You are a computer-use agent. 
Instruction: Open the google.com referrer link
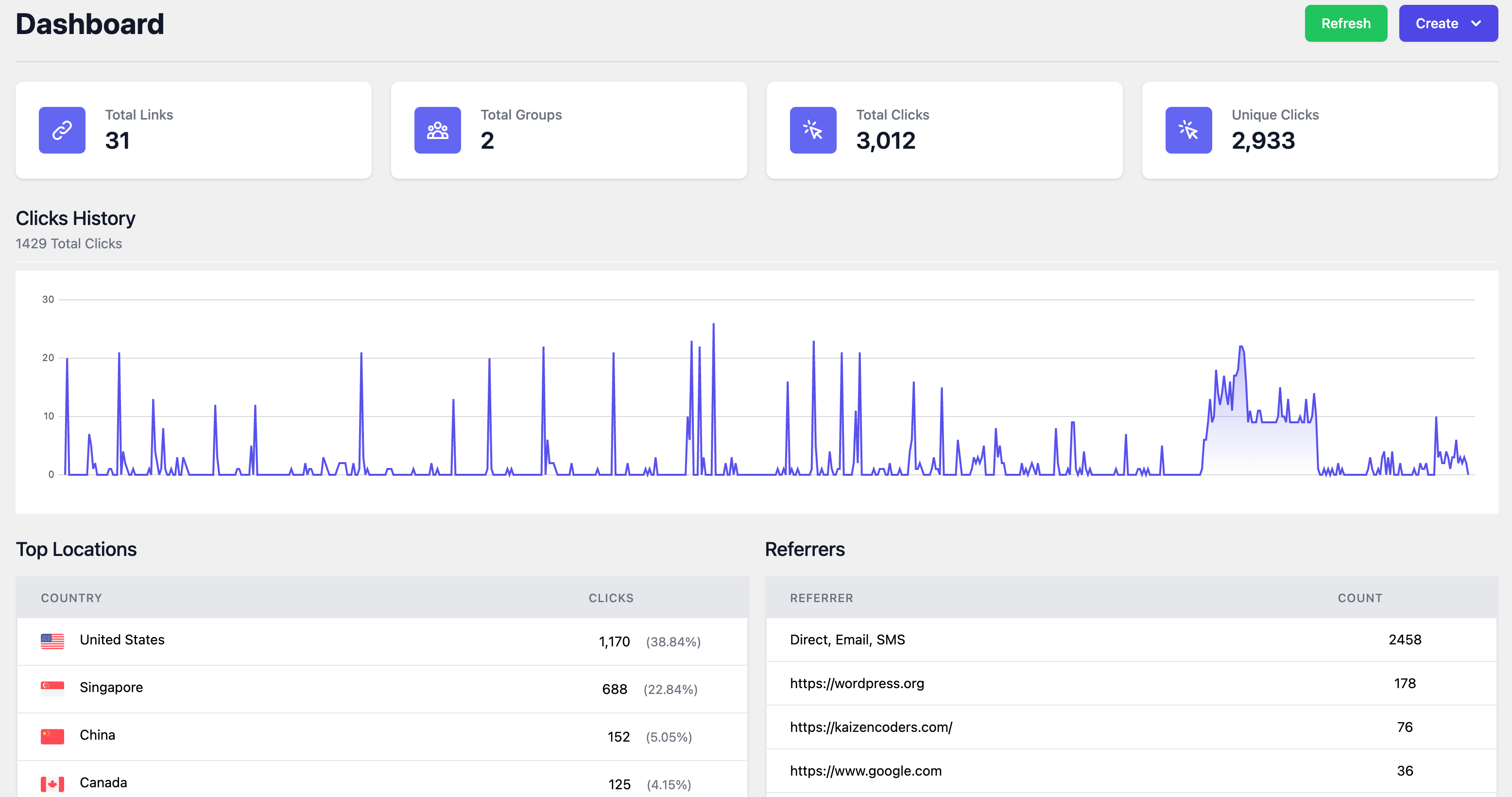(x=866, y=771)
